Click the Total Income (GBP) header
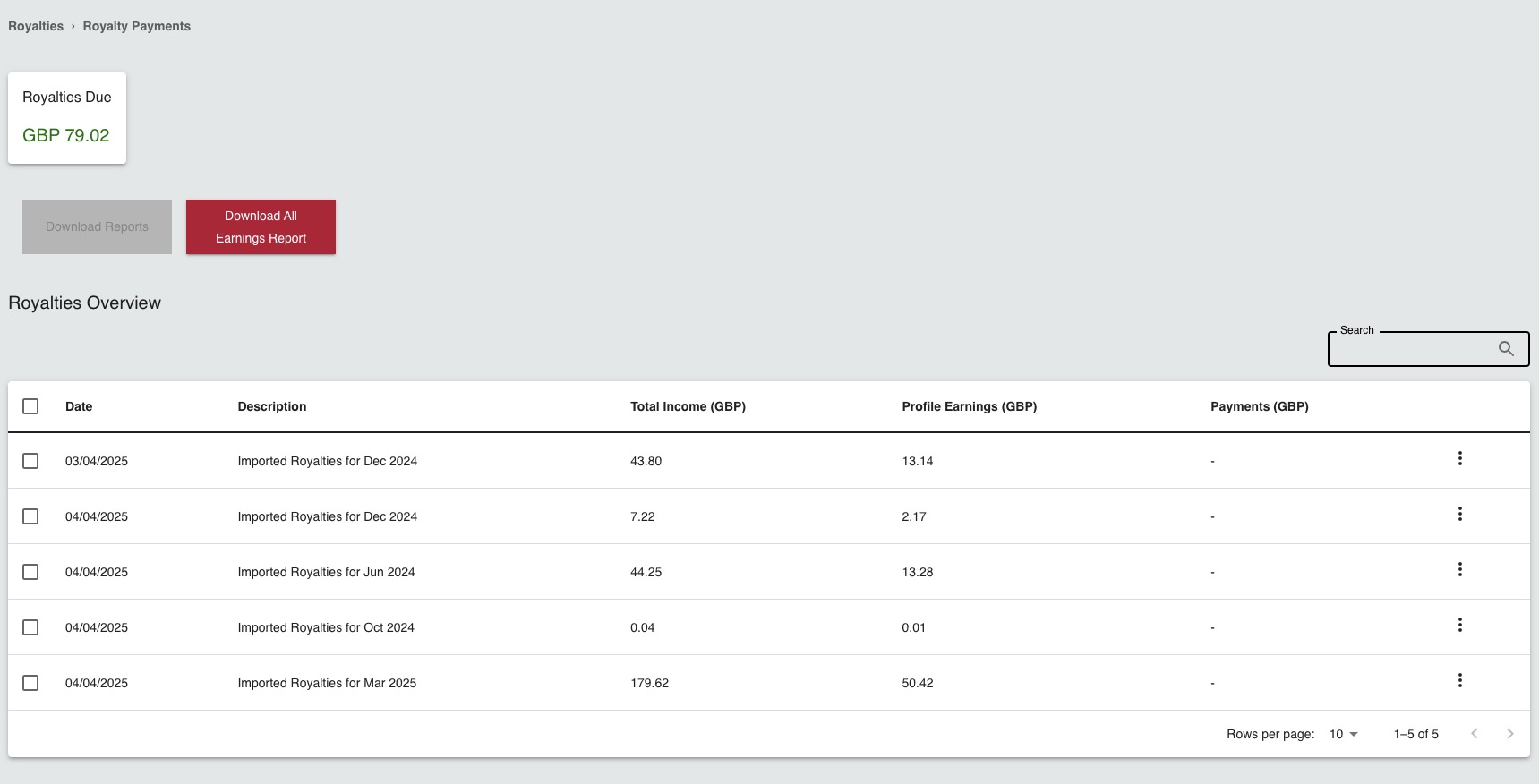1539x784 pixels. click(x=688, y=406)
